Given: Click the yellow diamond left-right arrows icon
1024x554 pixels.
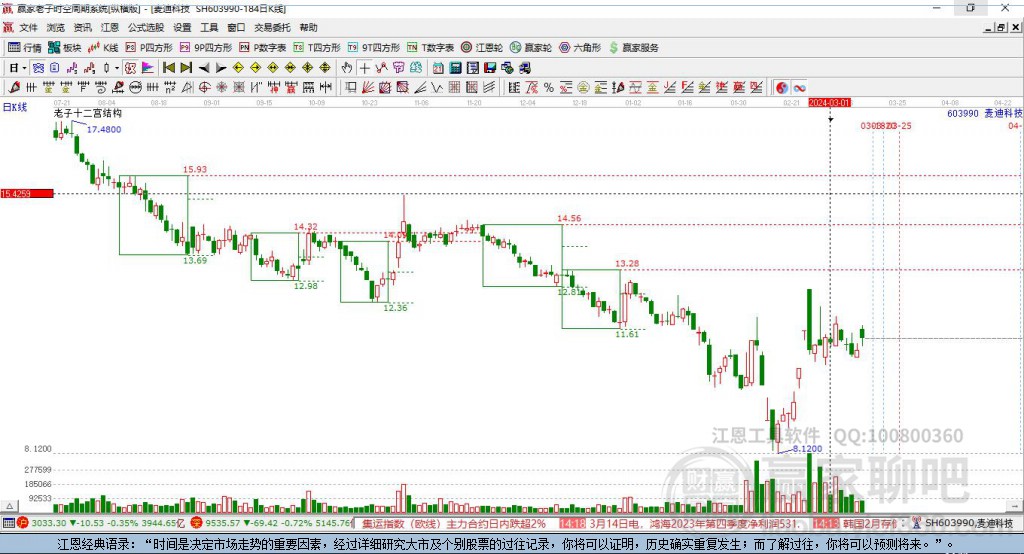Looking at the screenshot, I should (273, 68).
